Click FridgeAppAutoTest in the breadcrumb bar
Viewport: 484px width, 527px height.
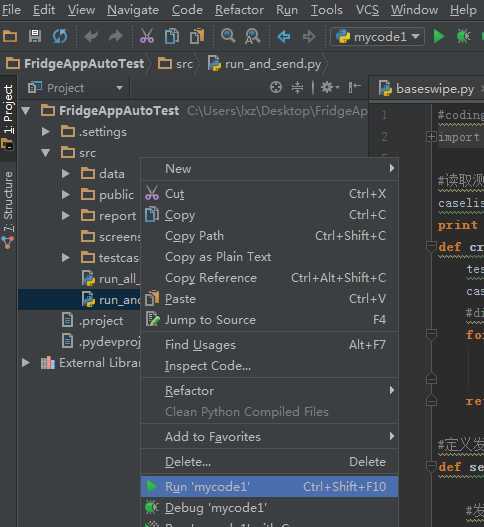pyautogui.click(x=76, y=64)
